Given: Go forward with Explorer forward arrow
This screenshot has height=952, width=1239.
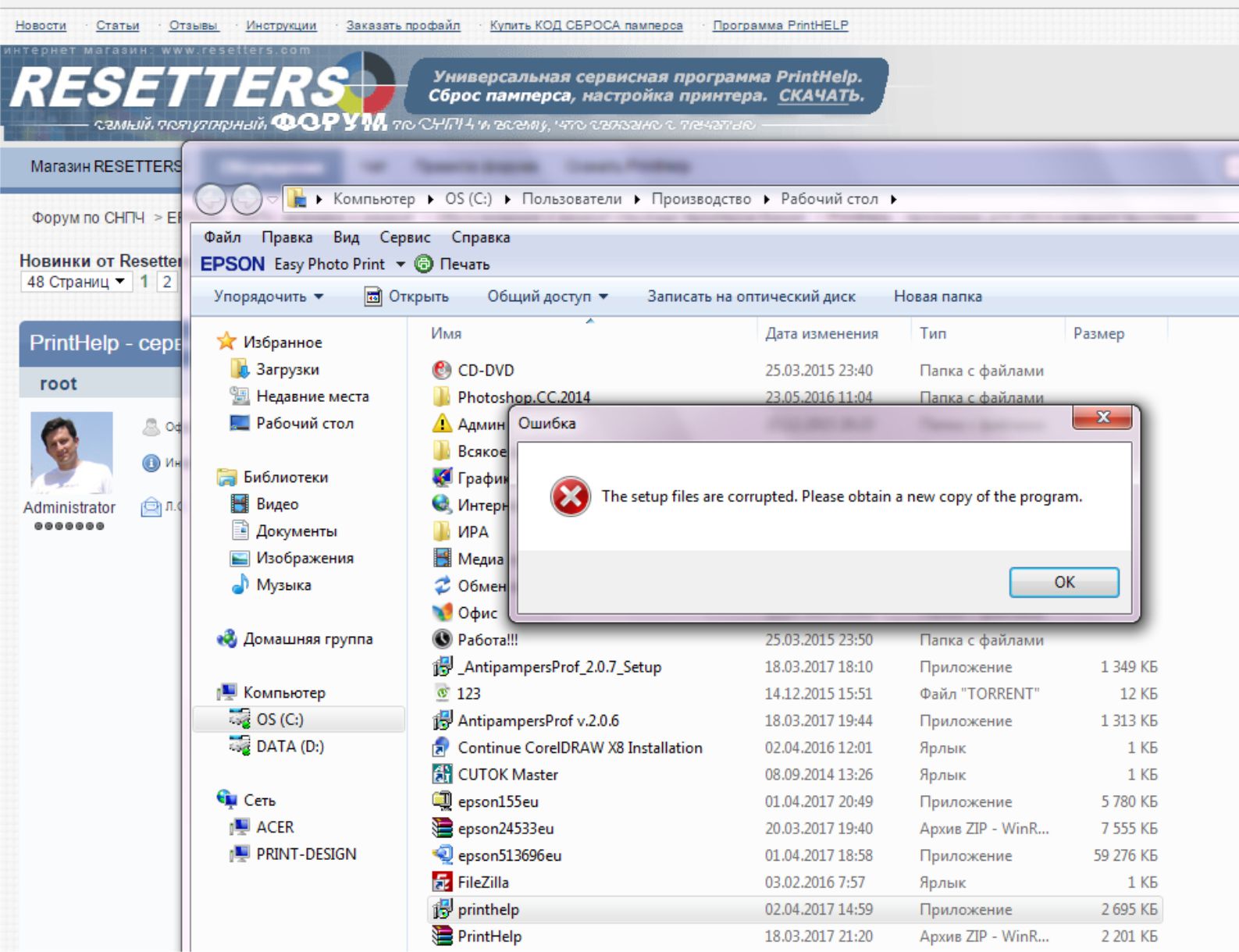Looking at the screenshot, I should click(247, 200).
